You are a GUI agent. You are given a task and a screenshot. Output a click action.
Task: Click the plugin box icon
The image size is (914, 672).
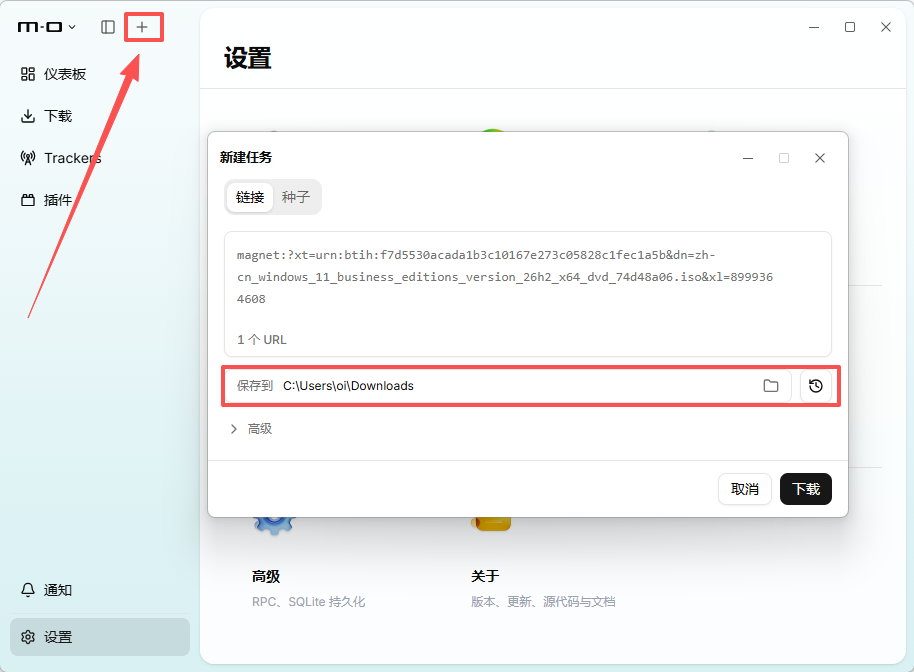28,200
